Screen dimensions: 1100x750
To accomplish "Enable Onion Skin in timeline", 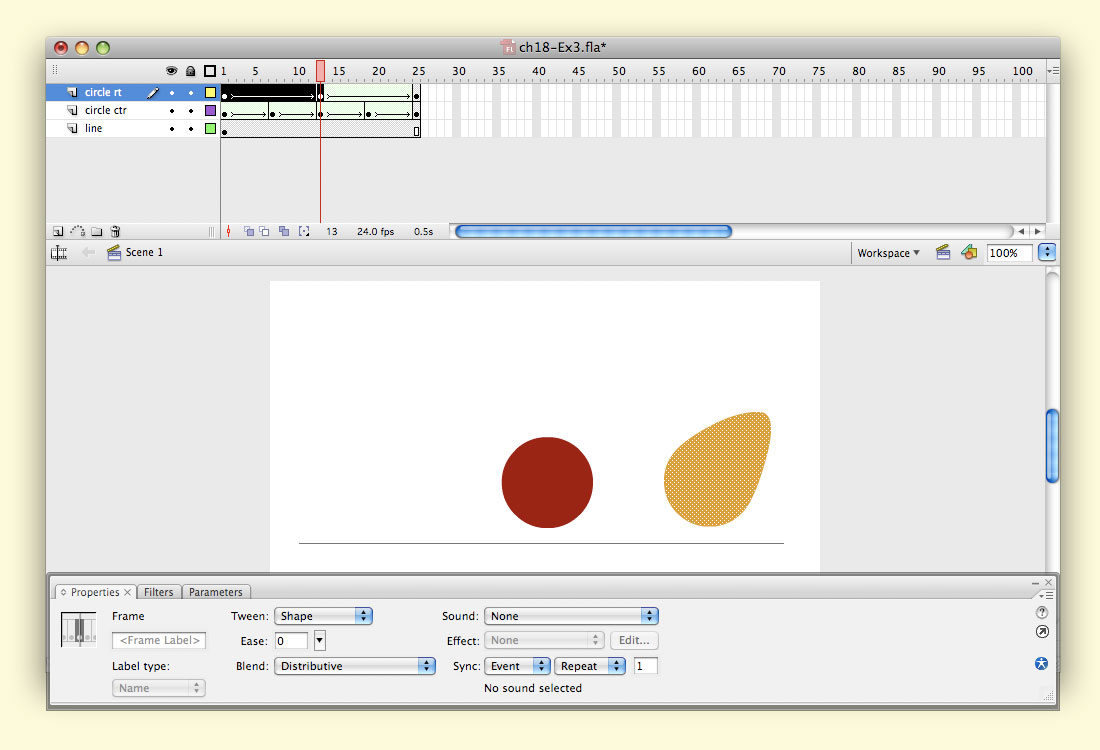I will pos(249,231).
